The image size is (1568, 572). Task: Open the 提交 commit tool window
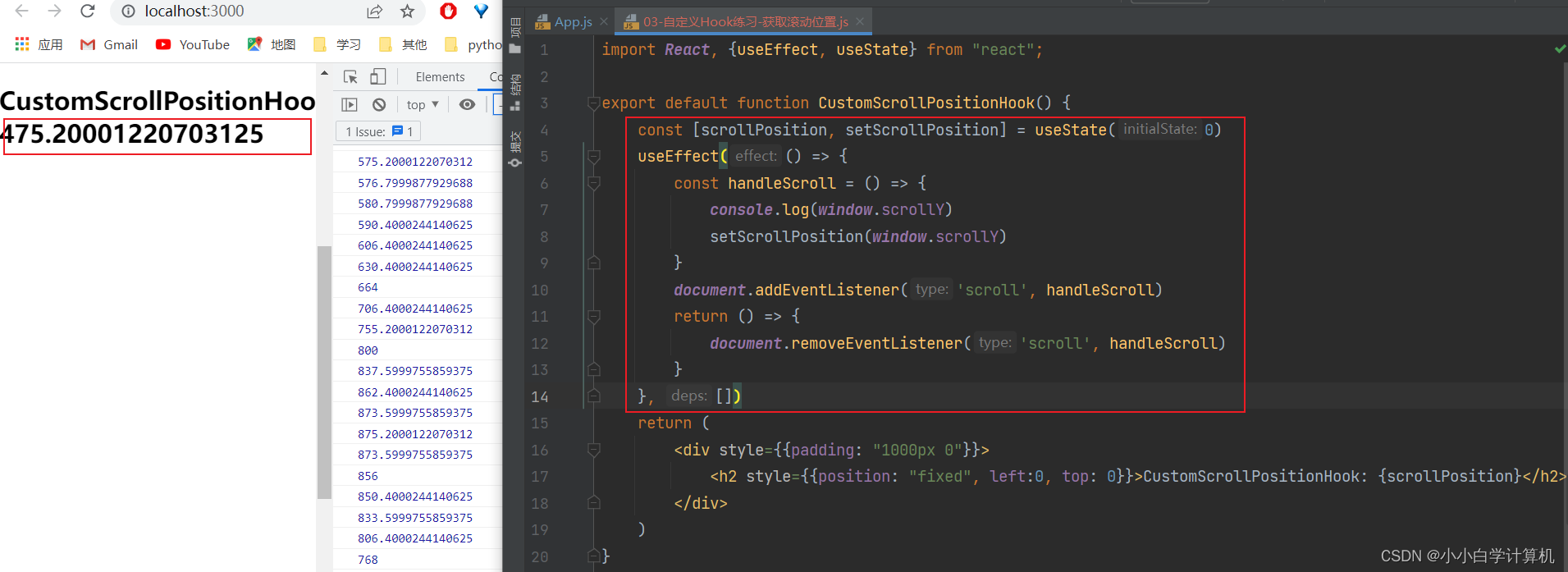(x=515, y=149)
